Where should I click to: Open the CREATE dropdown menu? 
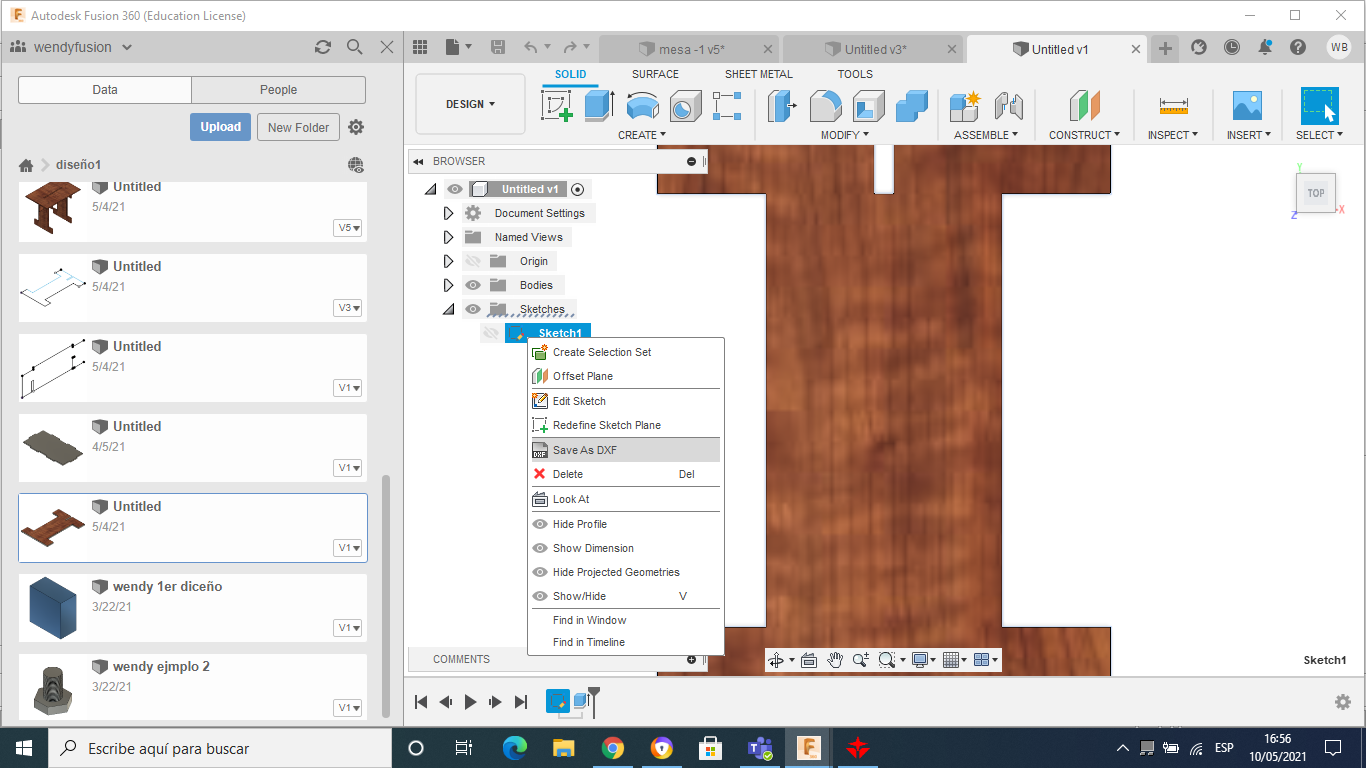[641, 135]
